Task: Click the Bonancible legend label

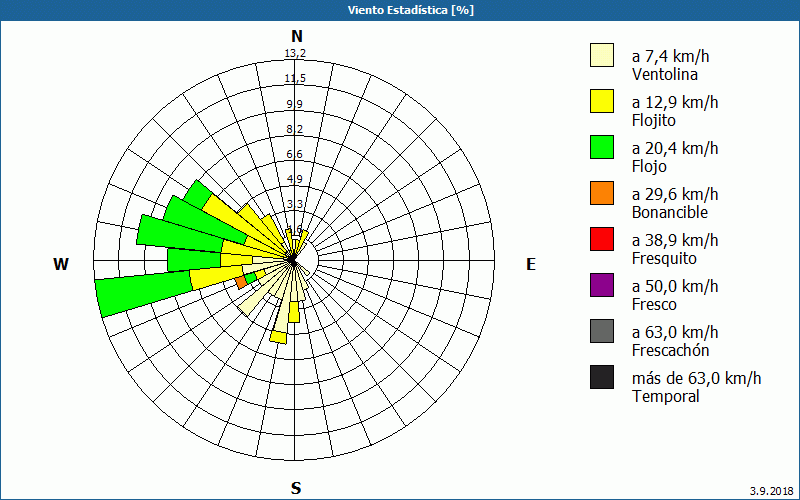Action: pyautogui.click(x=669, y=212)
